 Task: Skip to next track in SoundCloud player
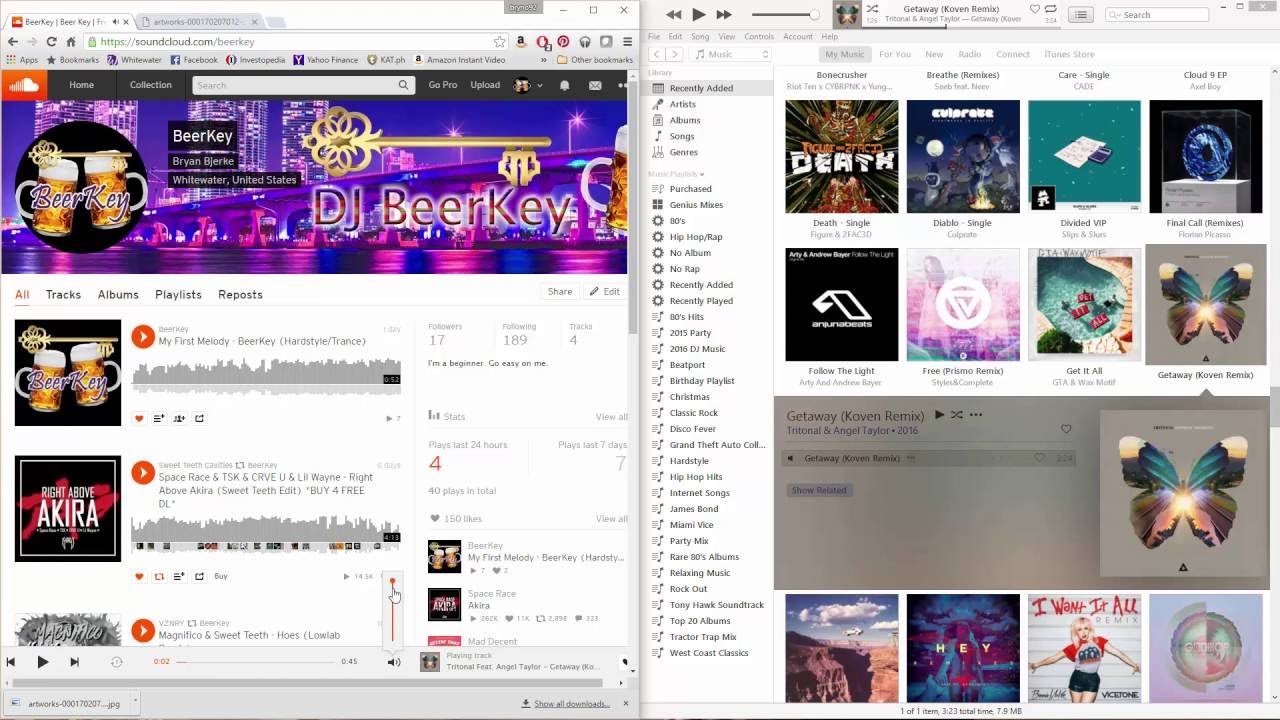pyautogui.click(x=74, y=662)
